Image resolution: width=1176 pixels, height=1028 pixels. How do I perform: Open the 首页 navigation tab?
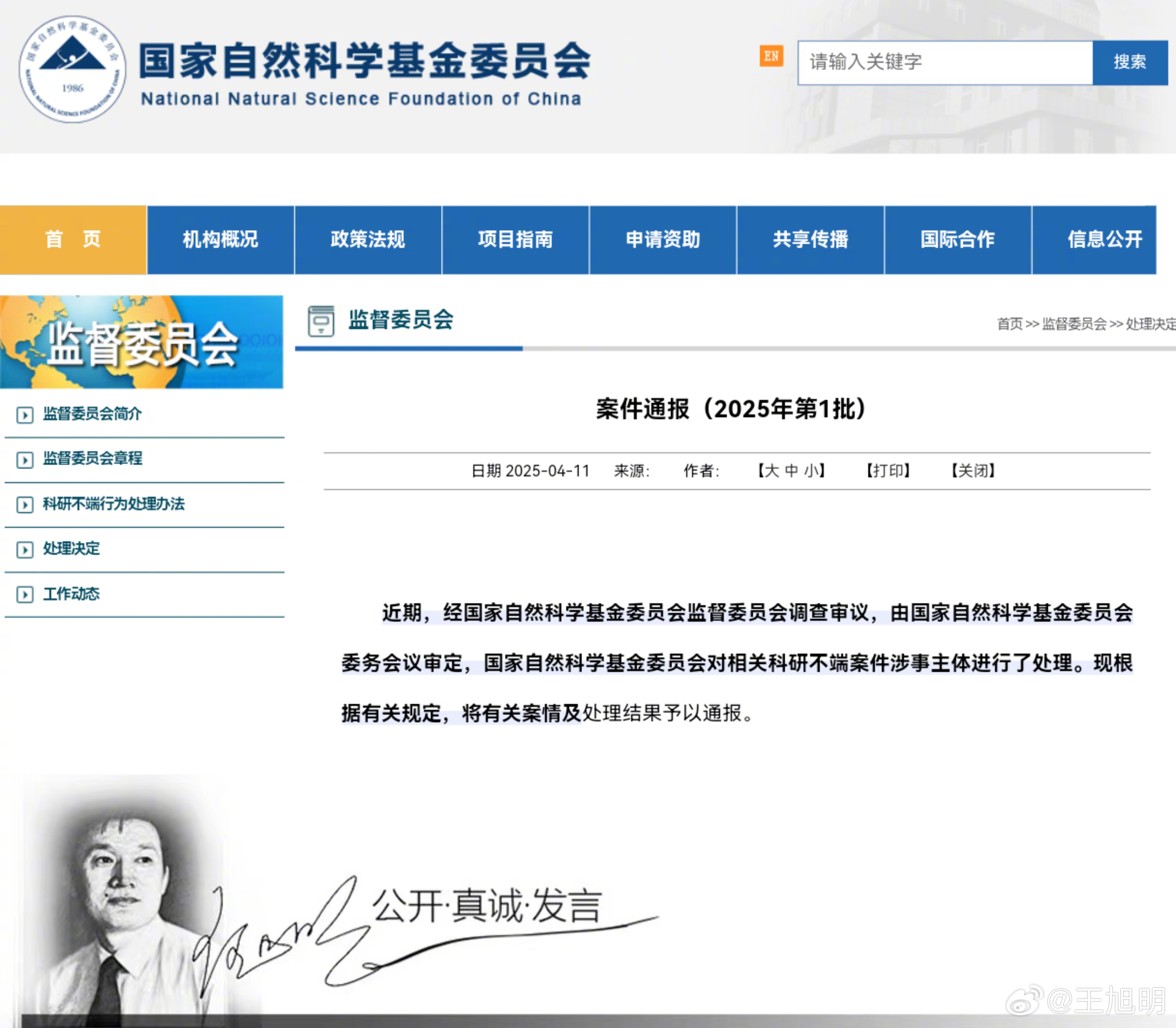click(x=73, y=239)
